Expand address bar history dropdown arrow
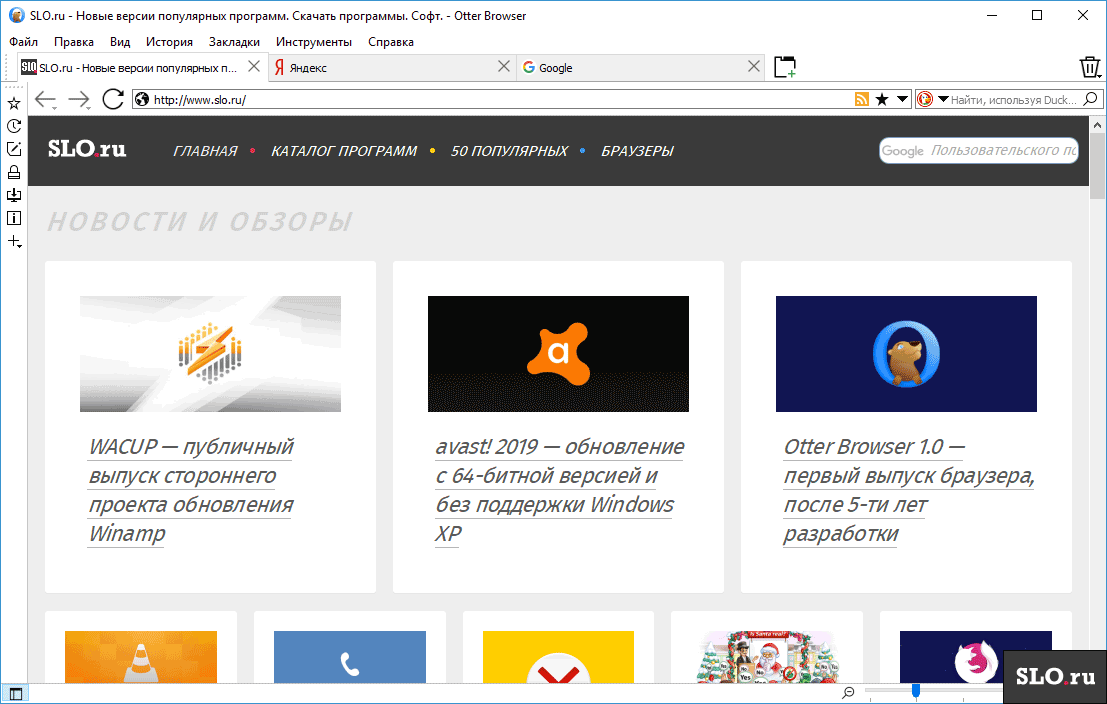This screenshot has width=1107, height=704. point(902,100)
